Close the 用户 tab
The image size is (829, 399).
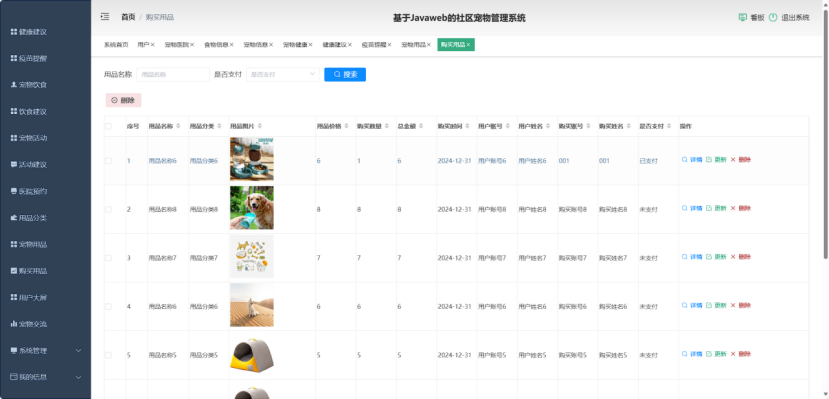pos(153,45)
